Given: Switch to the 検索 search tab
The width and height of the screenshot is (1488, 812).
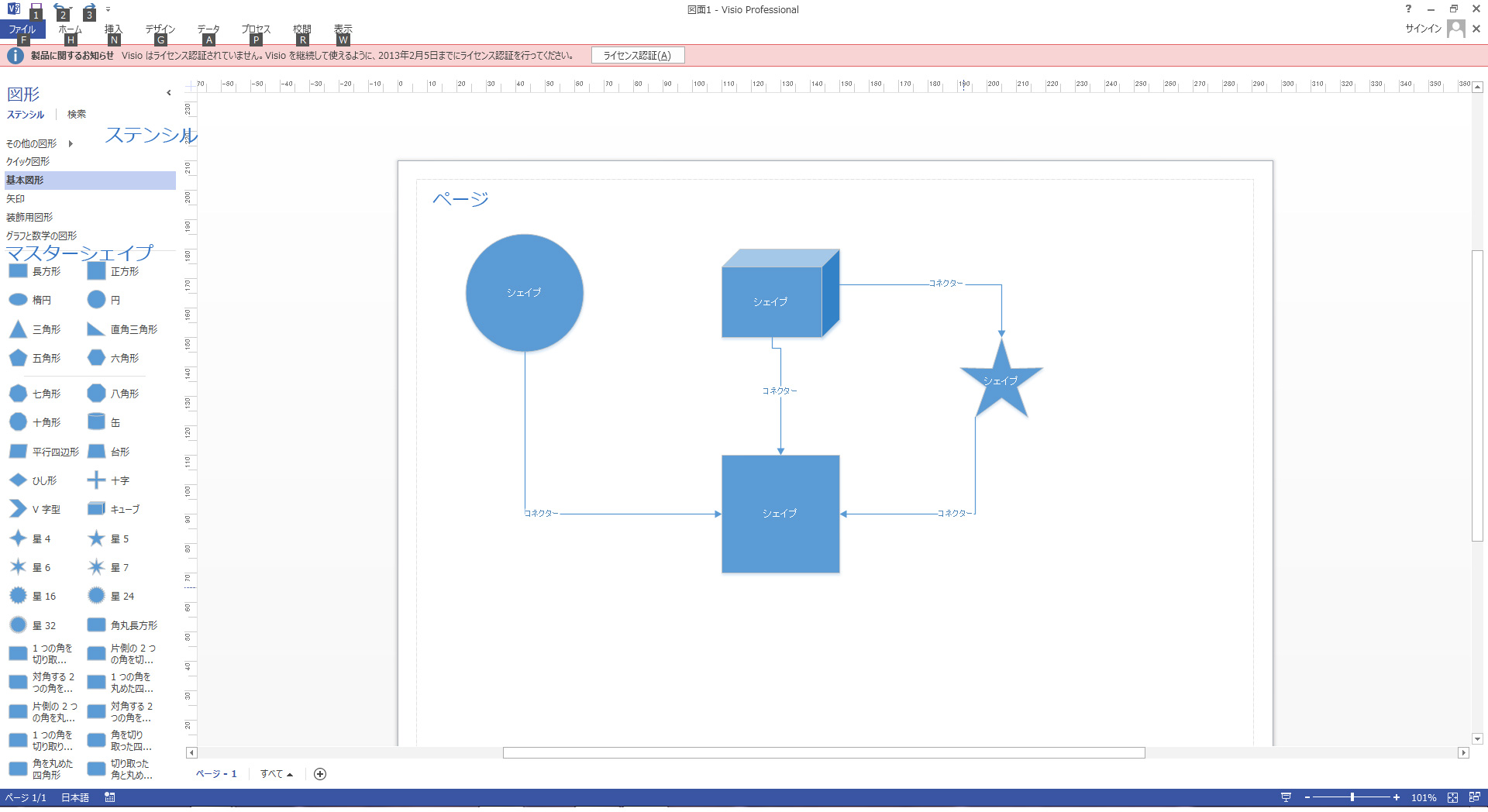Looking at the screenshot, I should [x=77, y=114].
